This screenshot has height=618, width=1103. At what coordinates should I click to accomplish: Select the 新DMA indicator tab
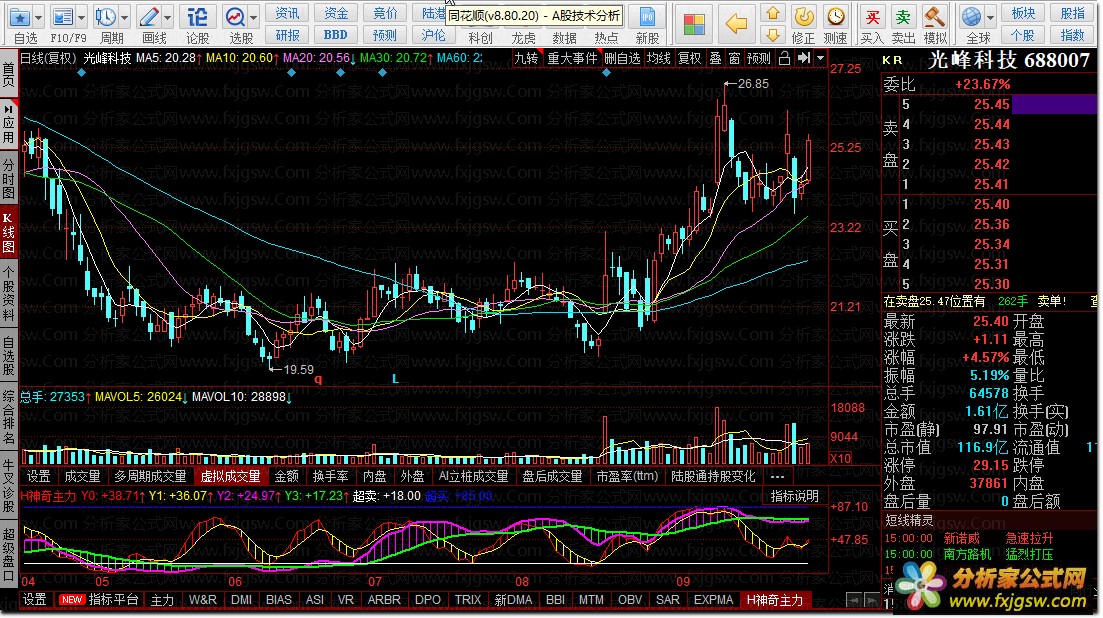(x=514, y=600)
